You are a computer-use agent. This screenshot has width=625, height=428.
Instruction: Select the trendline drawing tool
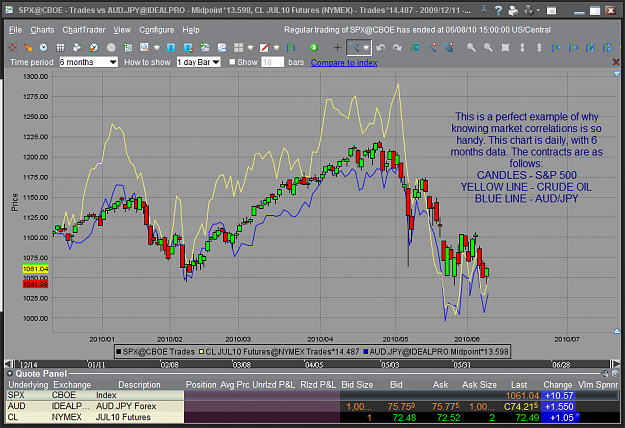coord(354,47)
